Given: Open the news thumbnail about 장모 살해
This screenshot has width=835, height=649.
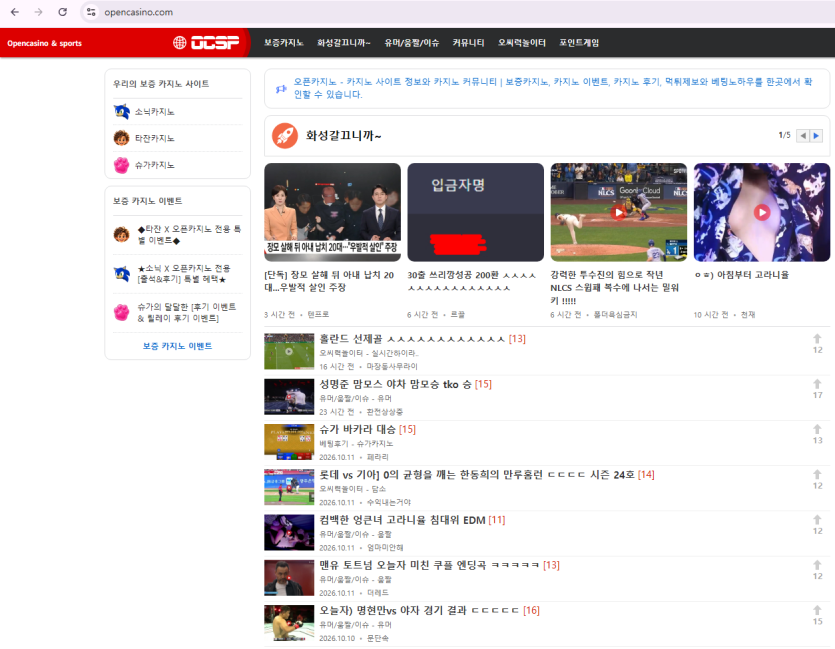Looking at the screenshot, I should click(x=332, y=212).
